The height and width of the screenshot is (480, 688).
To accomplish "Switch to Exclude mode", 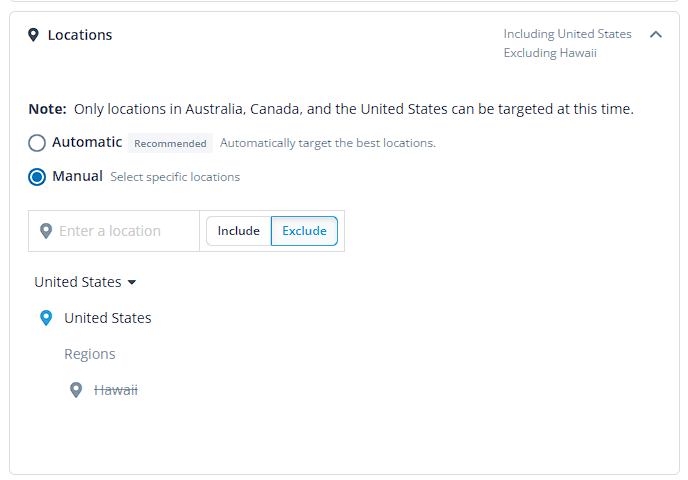I will click(305, 231).
